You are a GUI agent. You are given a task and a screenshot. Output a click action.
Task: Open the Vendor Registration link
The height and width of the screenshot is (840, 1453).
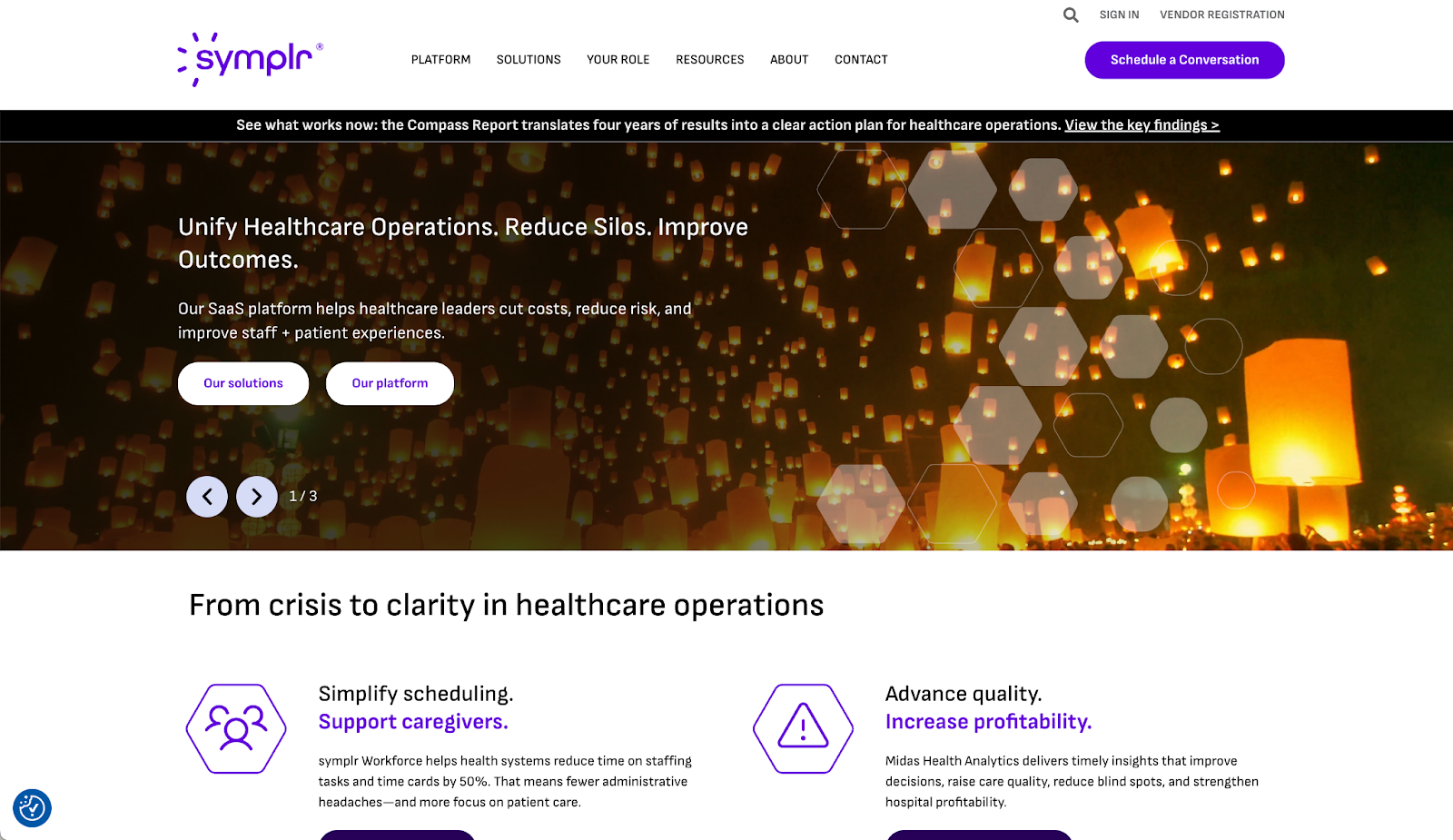pyautogui.click(x=1221, y=15)
